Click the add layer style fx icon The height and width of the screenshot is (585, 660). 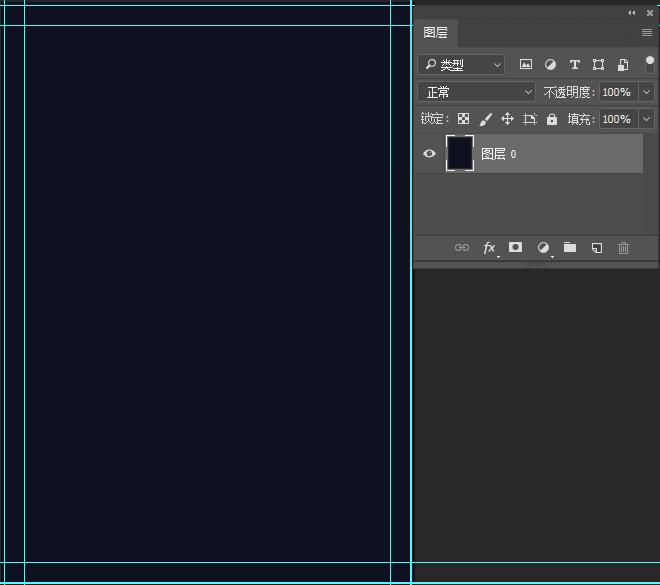(489, 248)
